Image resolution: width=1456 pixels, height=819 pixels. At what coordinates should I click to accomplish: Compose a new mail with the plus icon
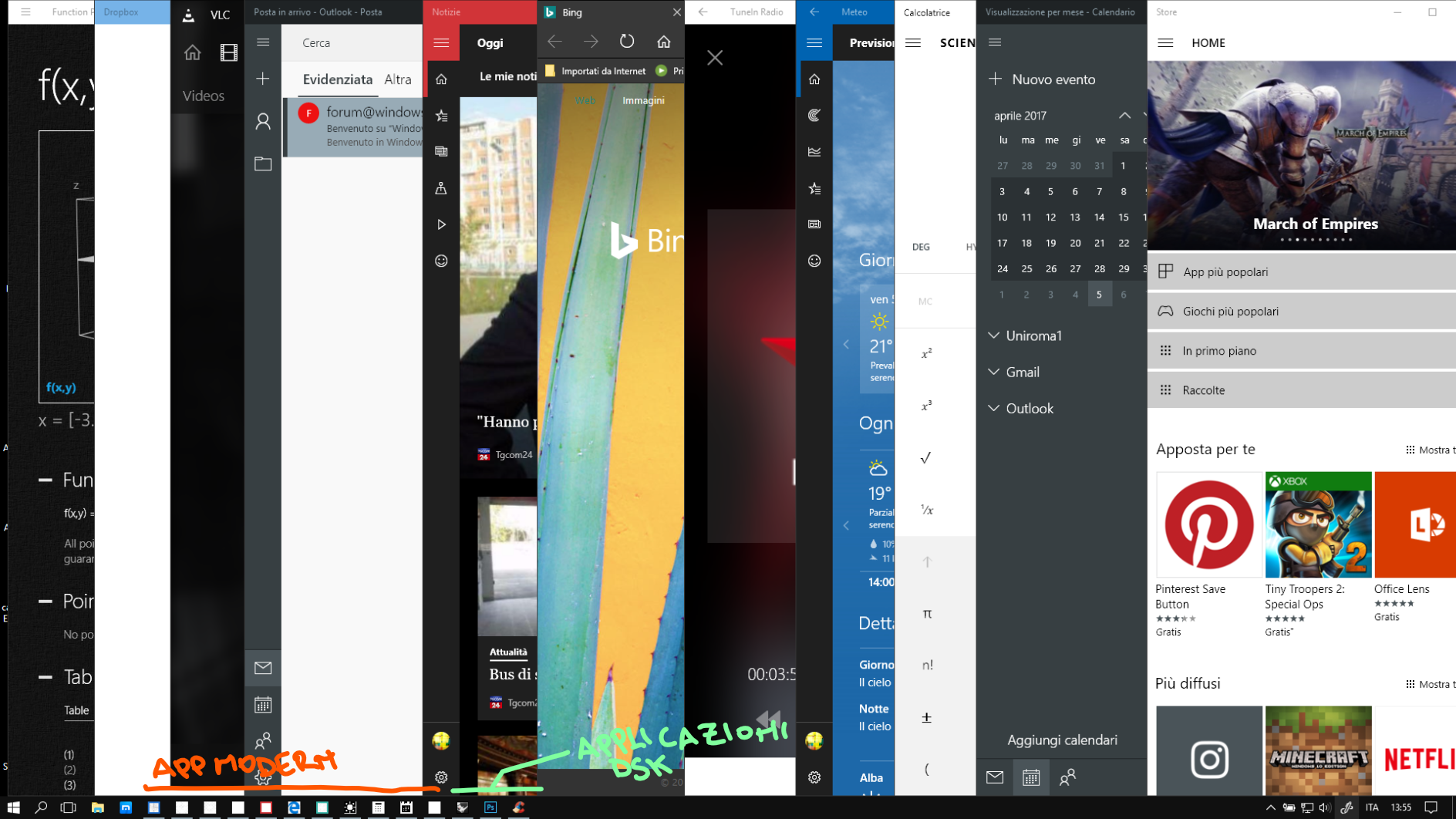[263, 79]
